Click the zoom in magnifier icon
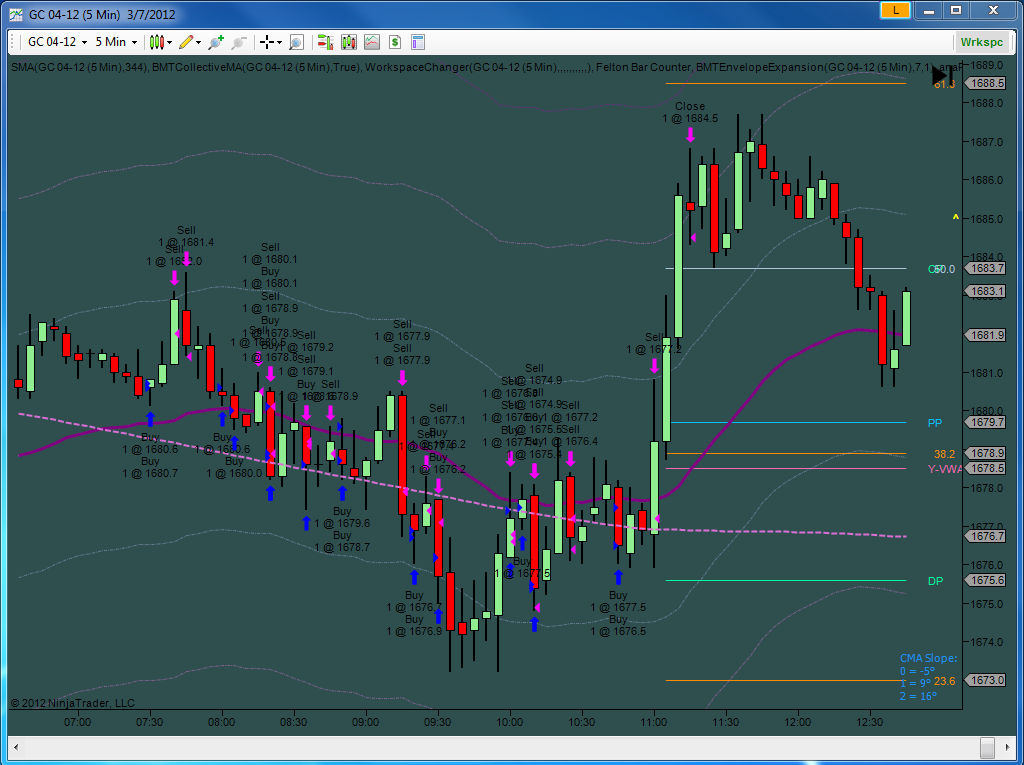Image resolution: width=1024 pixels, height=765 pixels. (x=216, y=42)
